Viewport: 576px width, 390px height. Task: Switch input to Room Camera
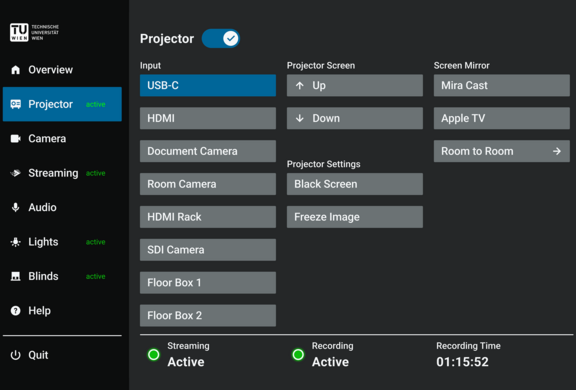point(208,184)
